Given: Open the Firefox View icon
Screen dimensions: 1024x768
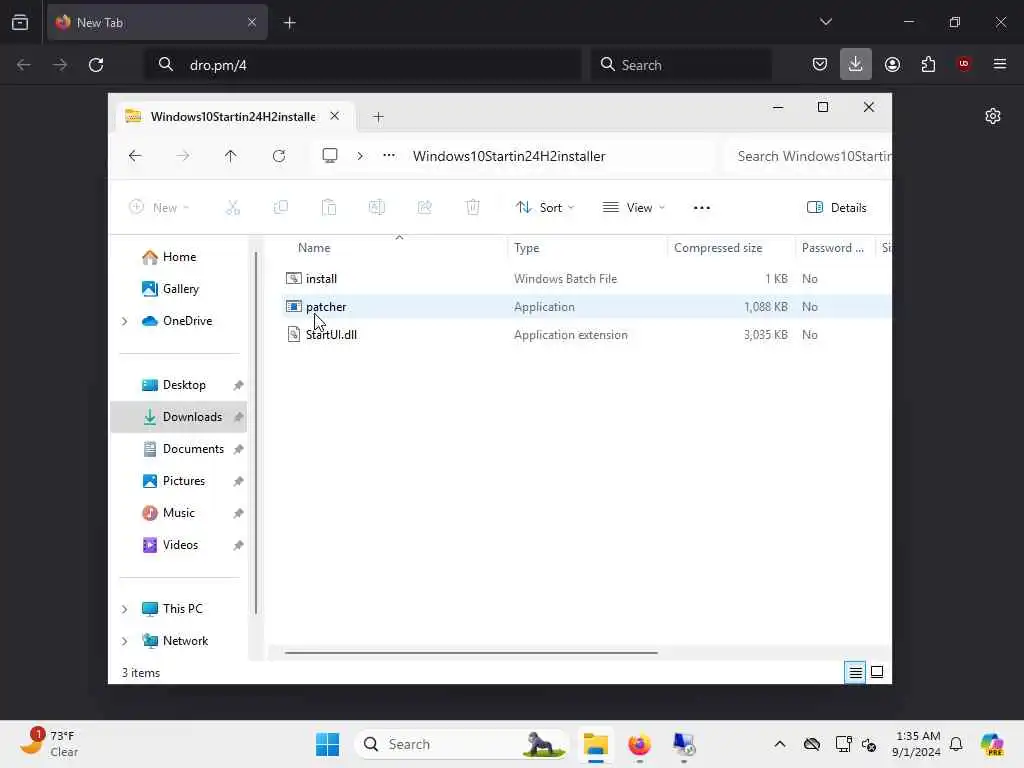Looking at the screenshot, I should pos(20,22).
